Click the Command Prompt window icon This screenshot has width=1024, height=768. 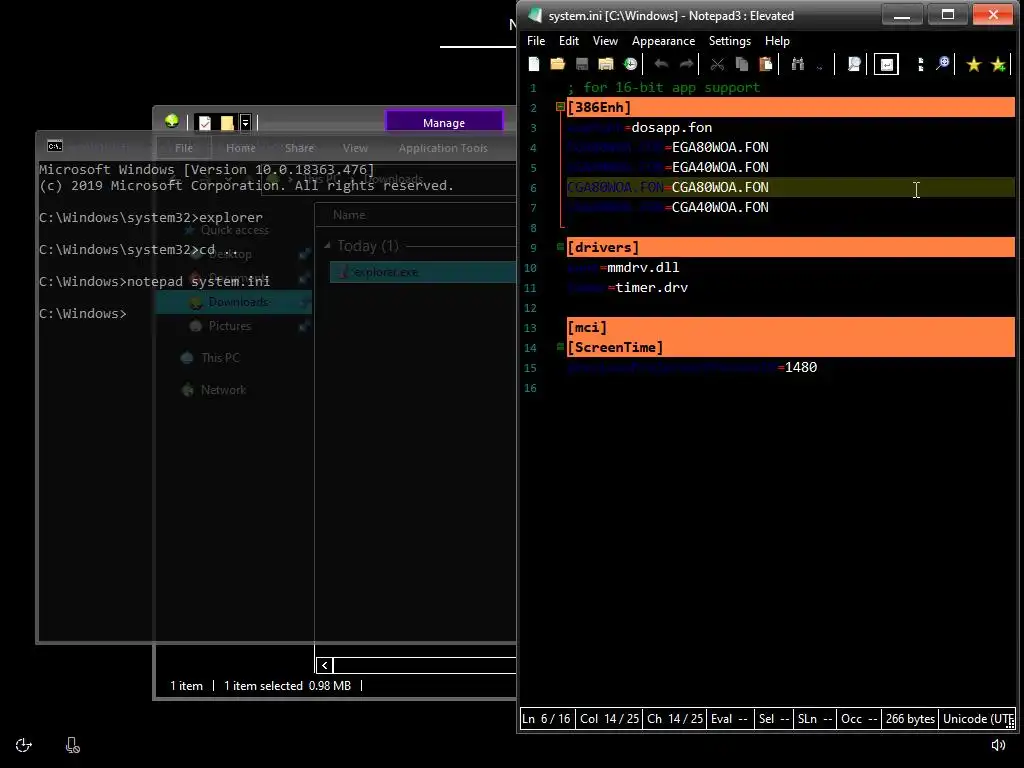pyautogui.click(x=55, y=146)
